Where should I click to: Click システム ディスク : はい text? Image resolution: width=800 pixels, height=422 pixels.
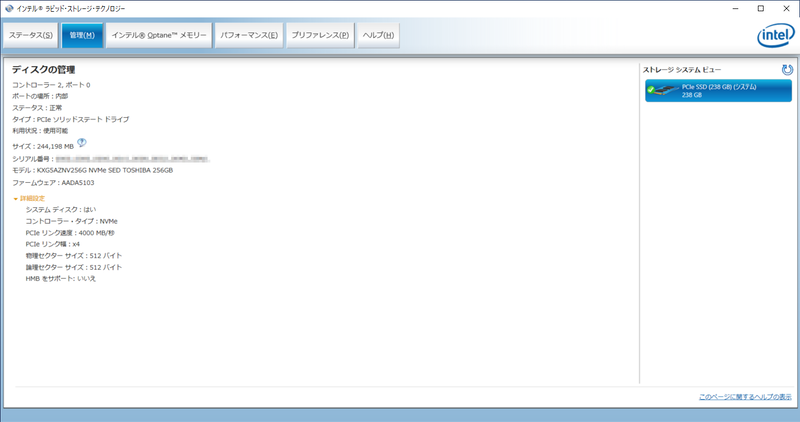tap(61, 210)
